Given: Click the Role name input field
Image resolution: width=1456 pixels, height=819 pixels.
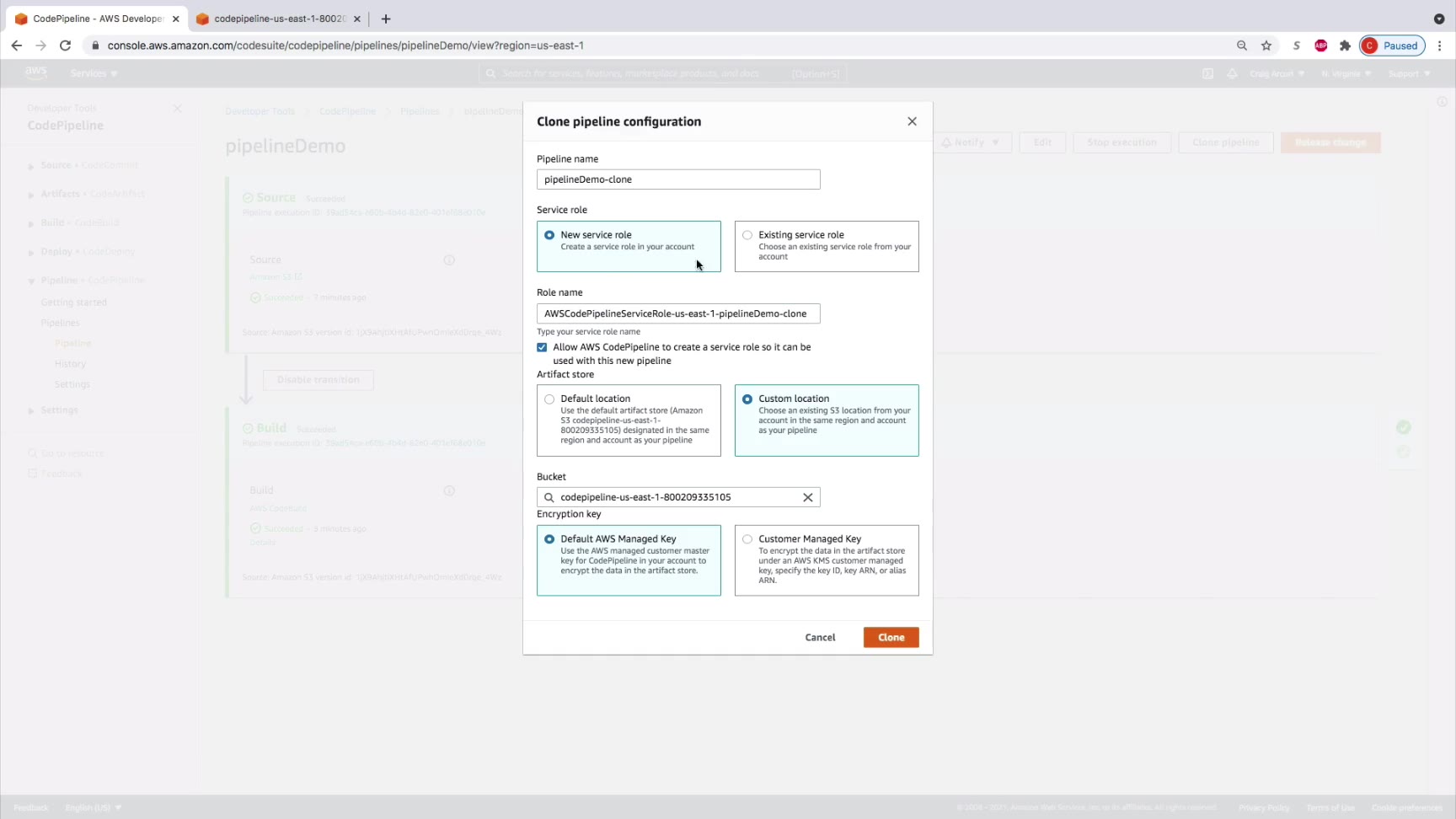Looking at the screenshot, I should [x=678, y=313].
